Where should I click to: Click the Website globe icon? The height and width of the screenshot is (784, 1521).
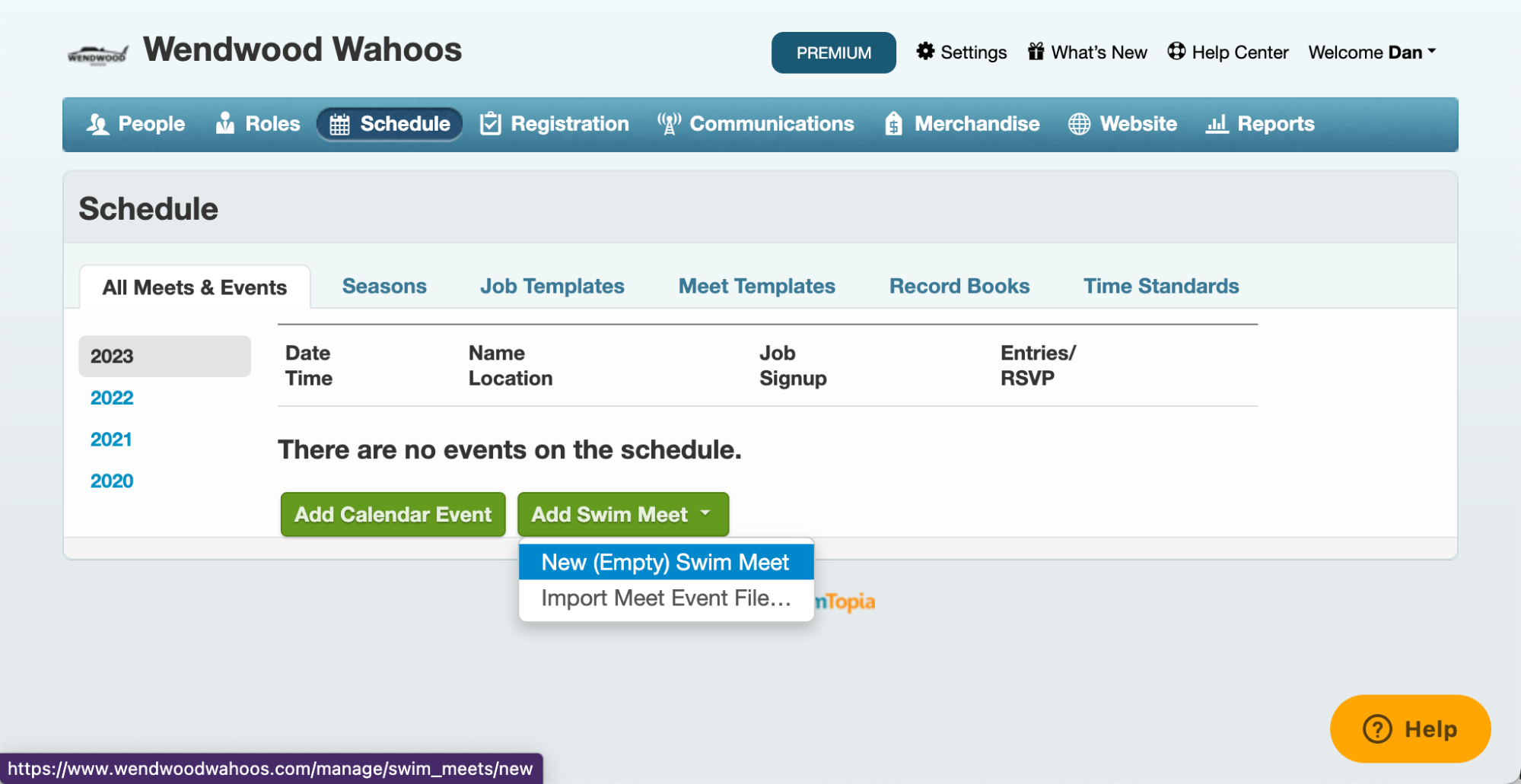pyautogui.click(x=1079, y=124)
